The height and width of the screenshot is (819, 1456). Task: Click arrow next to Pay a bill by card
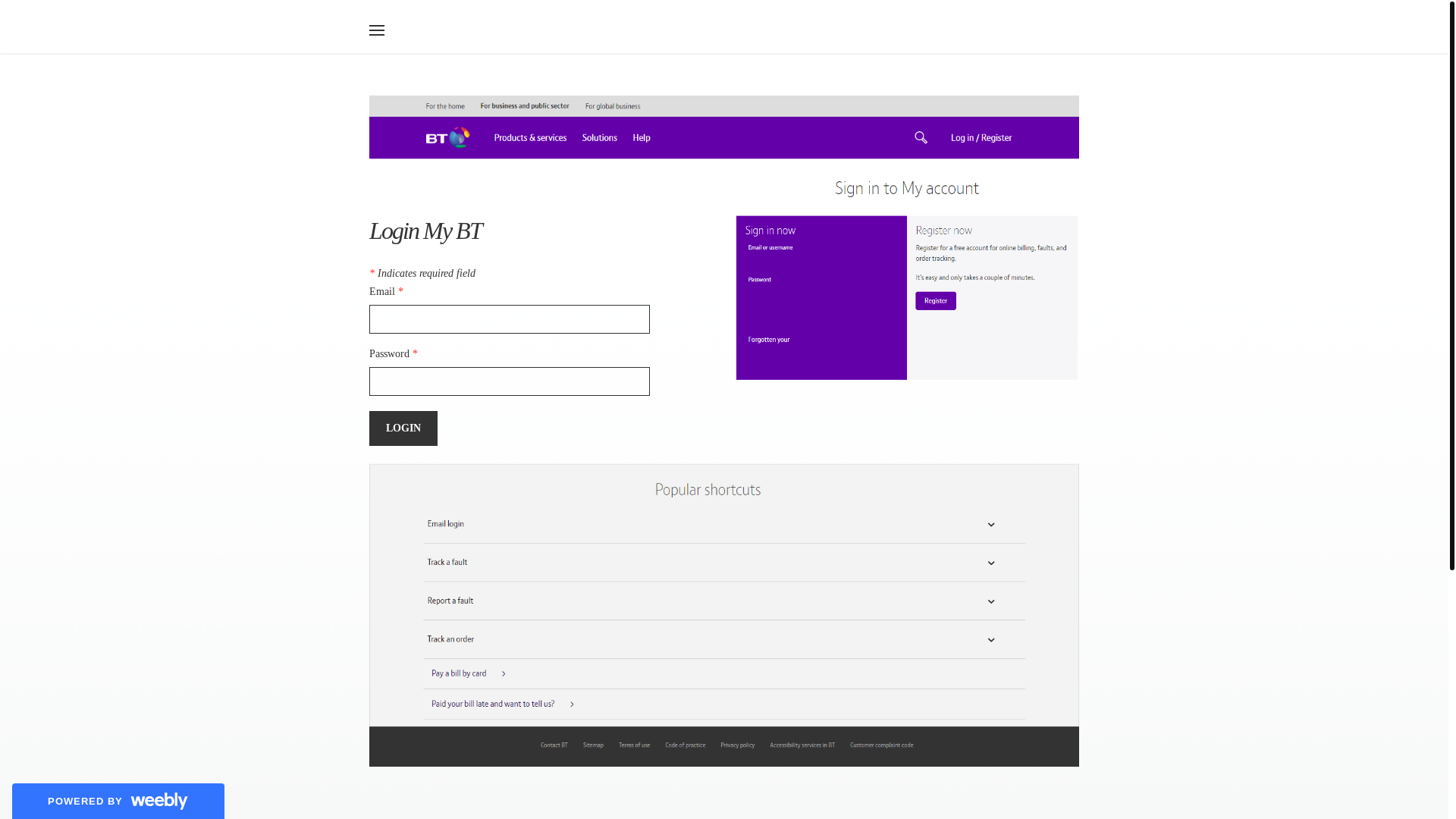504,673
